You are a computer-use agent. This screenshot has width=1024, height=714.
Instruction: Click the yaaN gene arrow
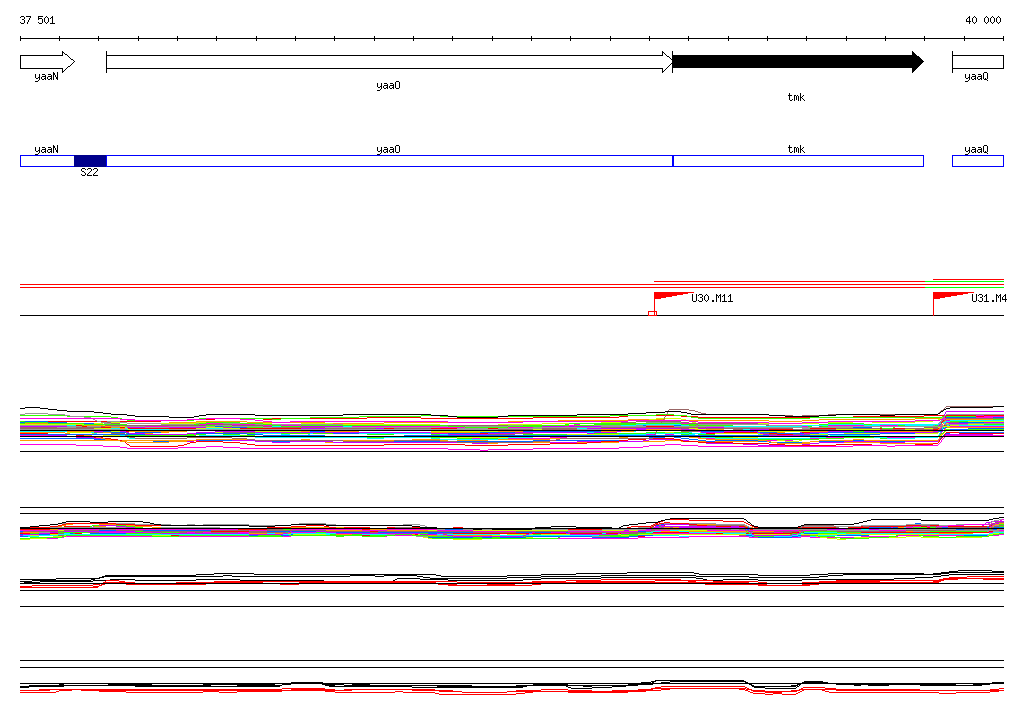coord(47,62)
